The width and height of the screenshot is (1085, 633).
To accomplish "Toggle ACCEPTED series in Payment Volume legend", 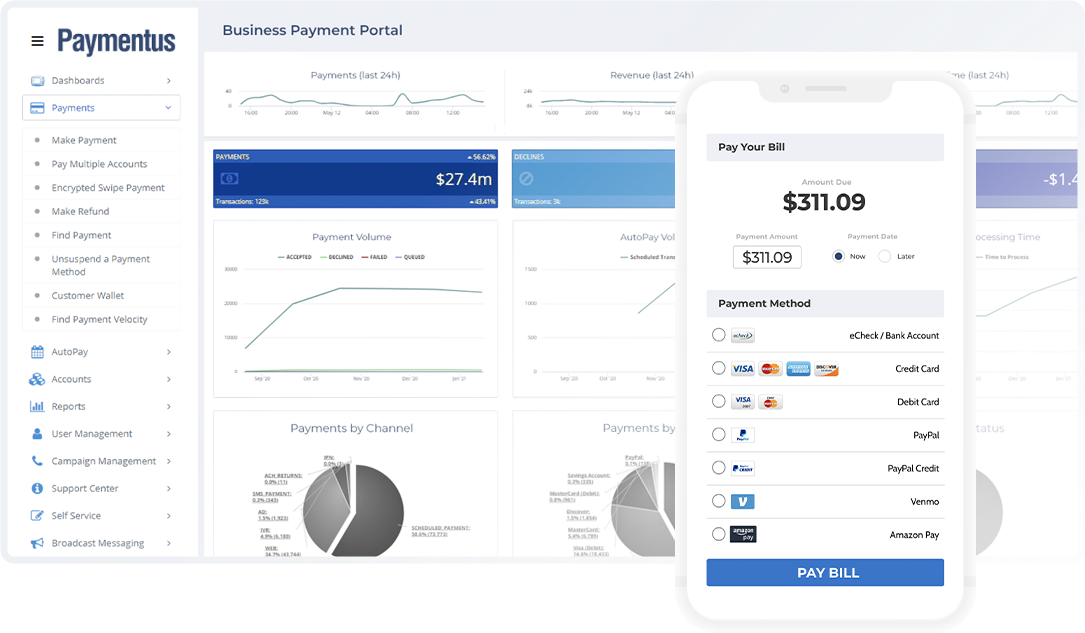I will point(295,257).
